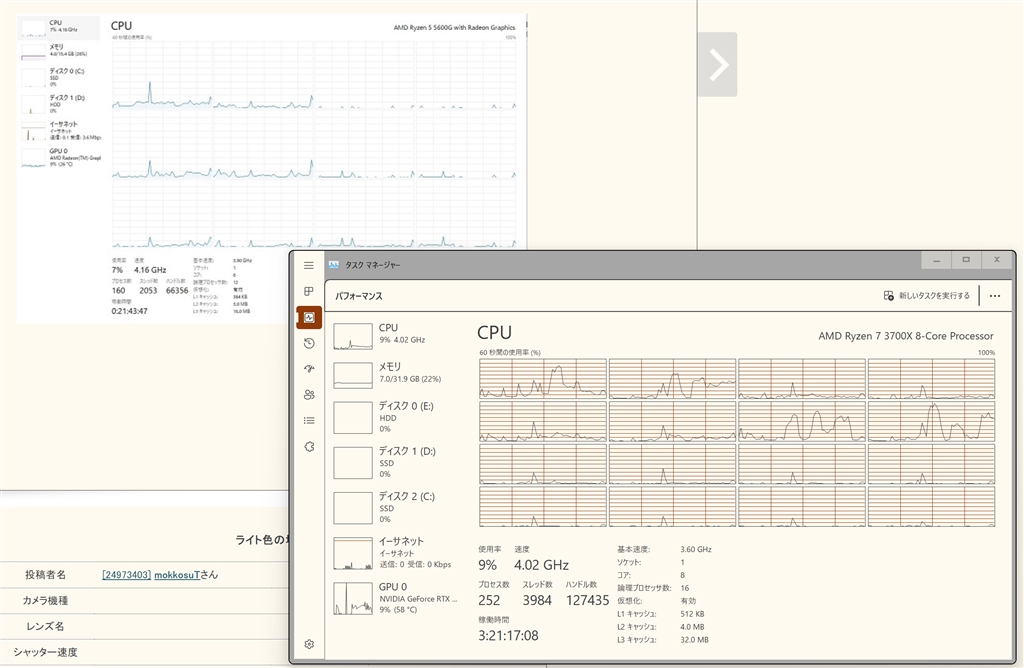Click the AMD Ryzen 7 3700X processor name
1024x668 pixels.
[906, 336]
